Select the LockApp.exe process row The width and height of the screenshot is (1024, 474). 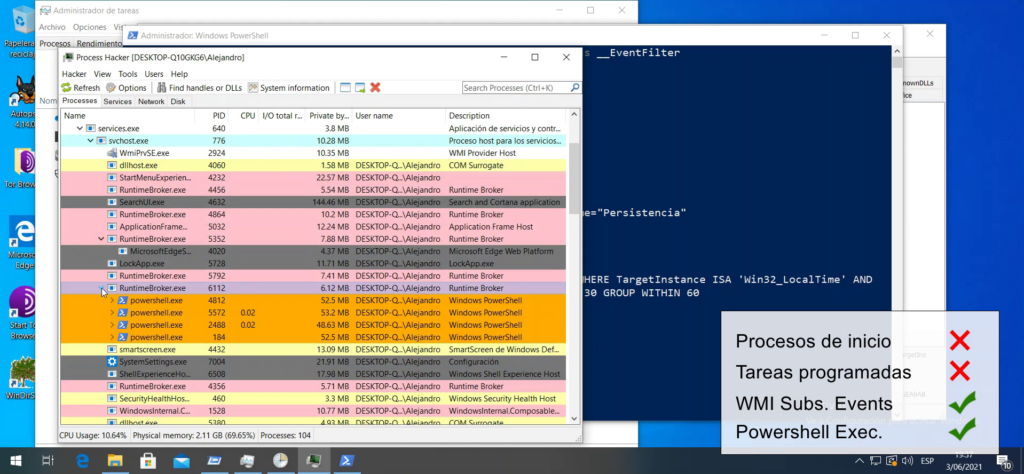313,264
